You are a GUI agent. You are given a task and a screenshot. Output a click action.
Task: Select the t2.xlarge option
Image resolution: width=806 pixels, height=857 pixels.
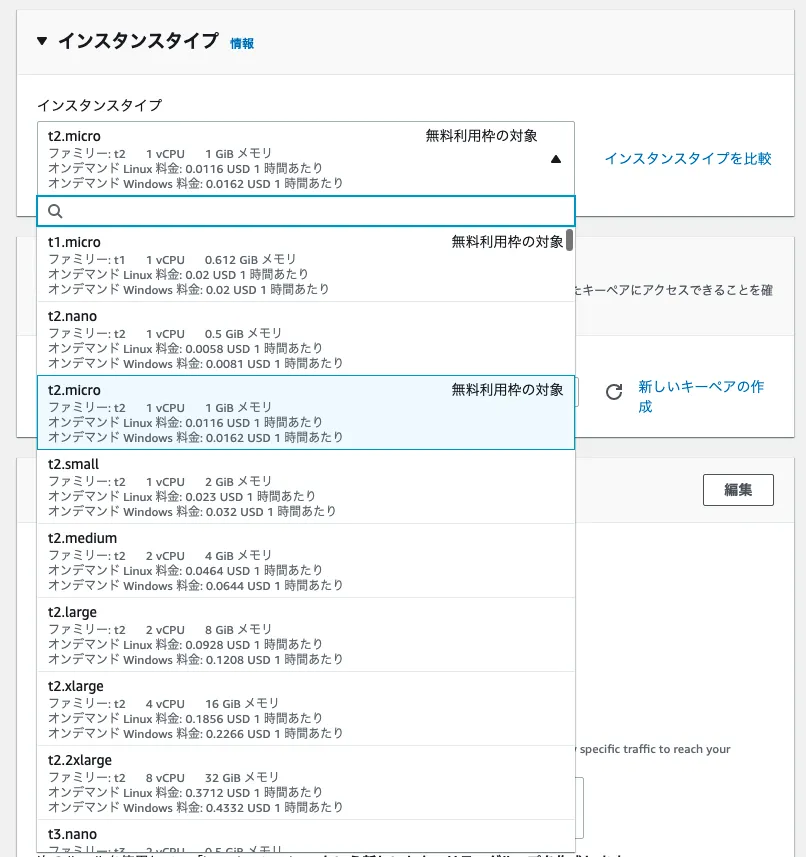pyautogui.click(x=306, y=709)
